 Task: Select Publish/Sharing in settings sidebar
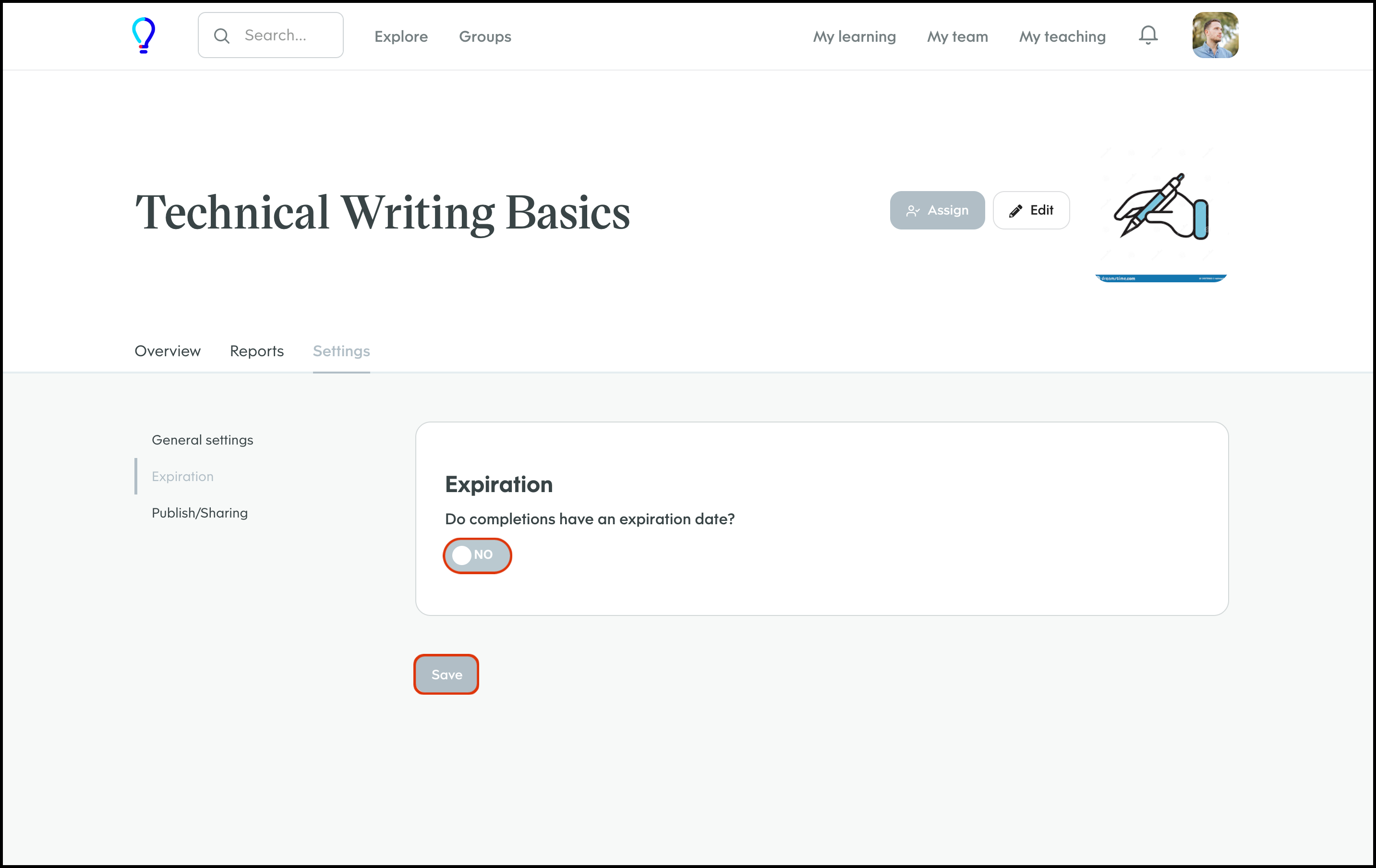[x=199, y=513]
